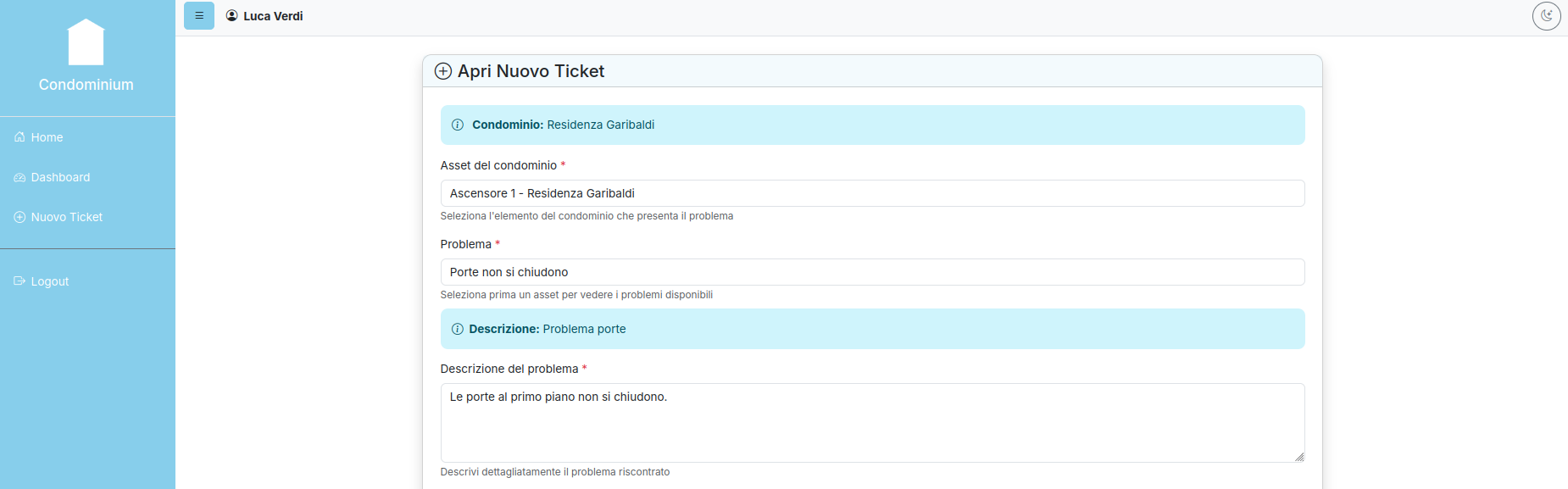Open the Problema dropdown
This screenshot has width=1568, height=489.
(871, 272)
